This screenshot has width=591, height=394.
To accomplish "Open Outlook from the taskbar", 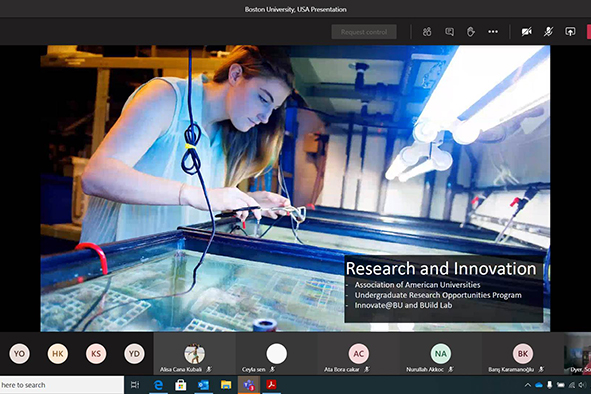I will (x=204, y=385).
